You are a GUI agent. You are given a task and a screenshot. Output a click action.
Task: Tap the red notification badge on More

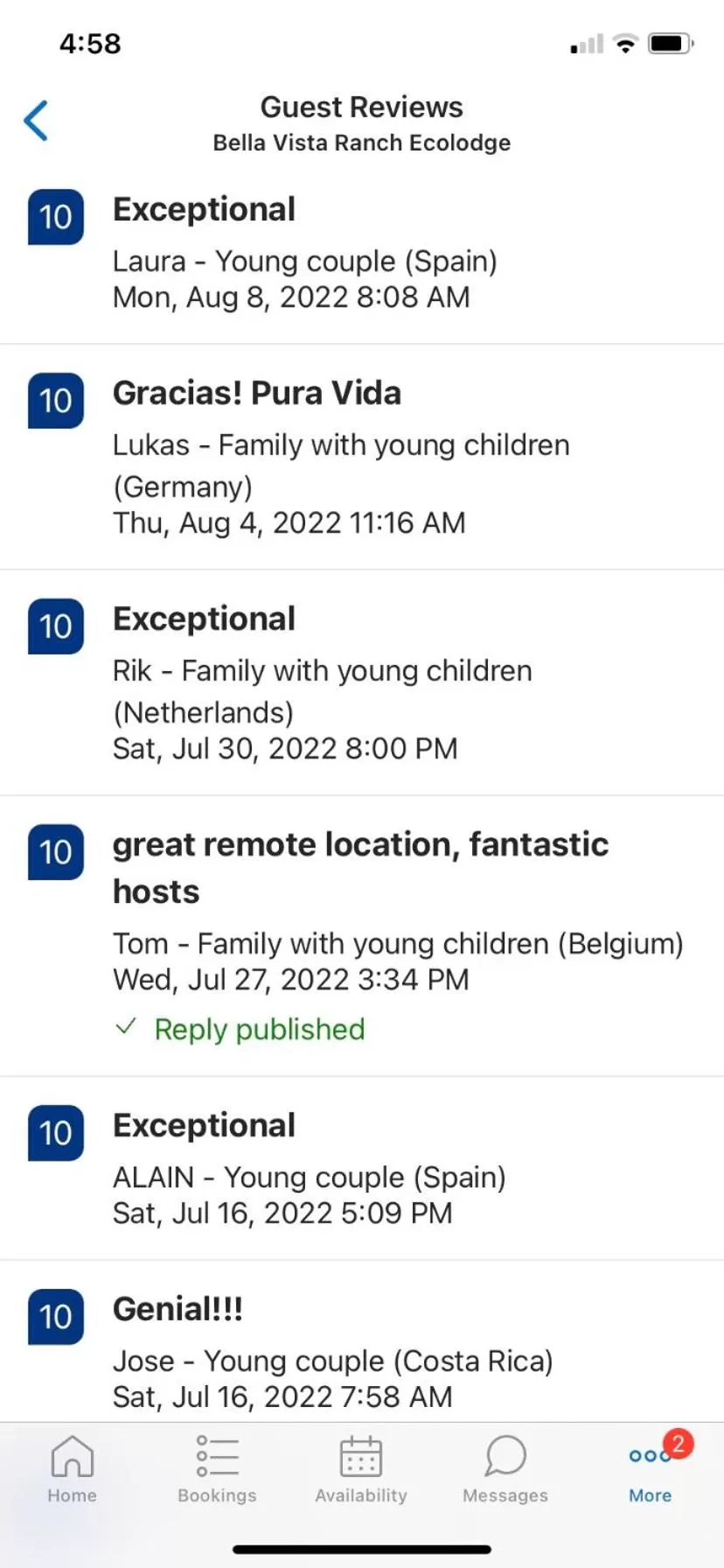coord(678,1444)
